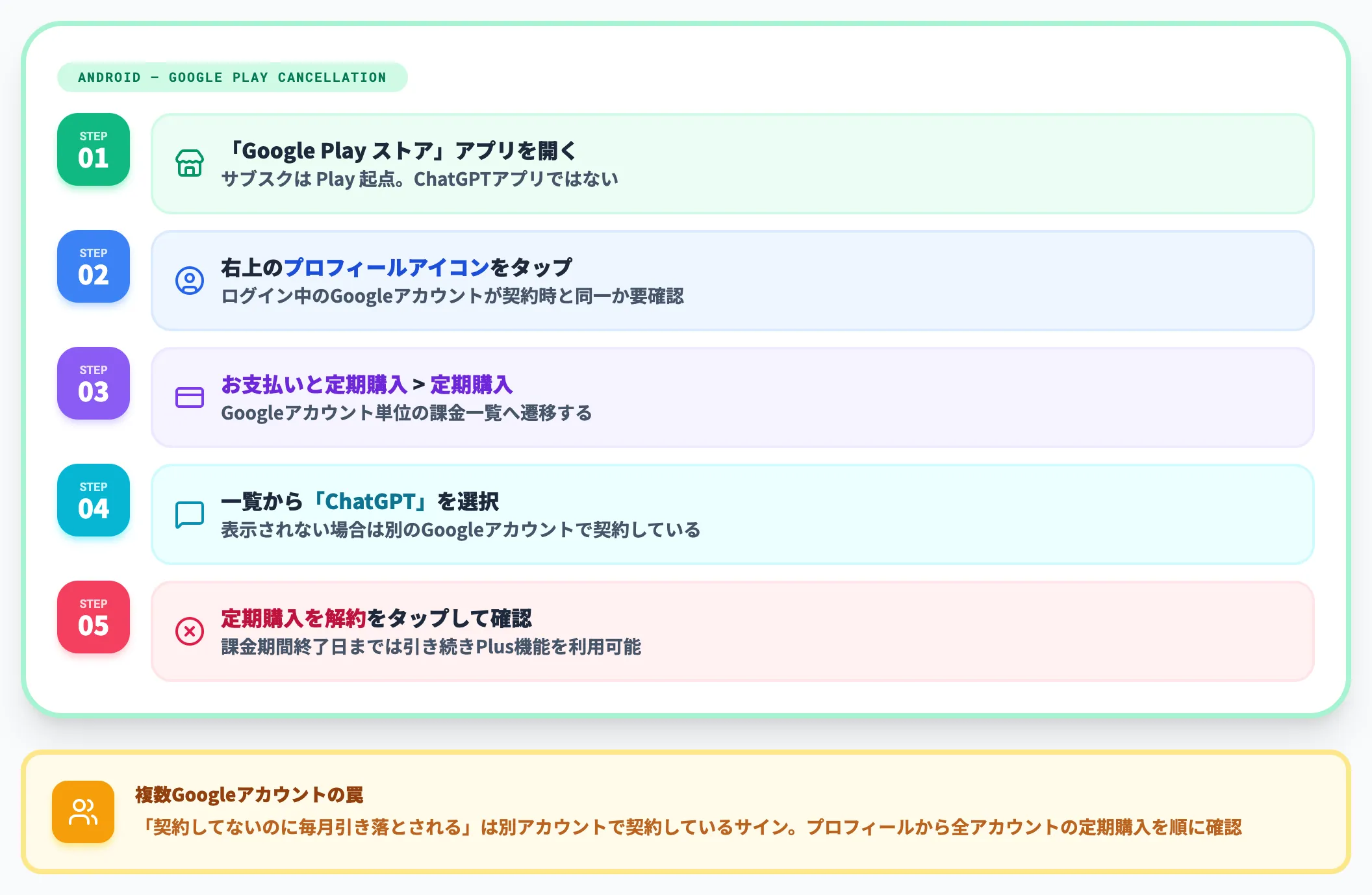Click the green STEP 01 badge
Viewport: 1372px width, 895px height.
coord(94,149)
